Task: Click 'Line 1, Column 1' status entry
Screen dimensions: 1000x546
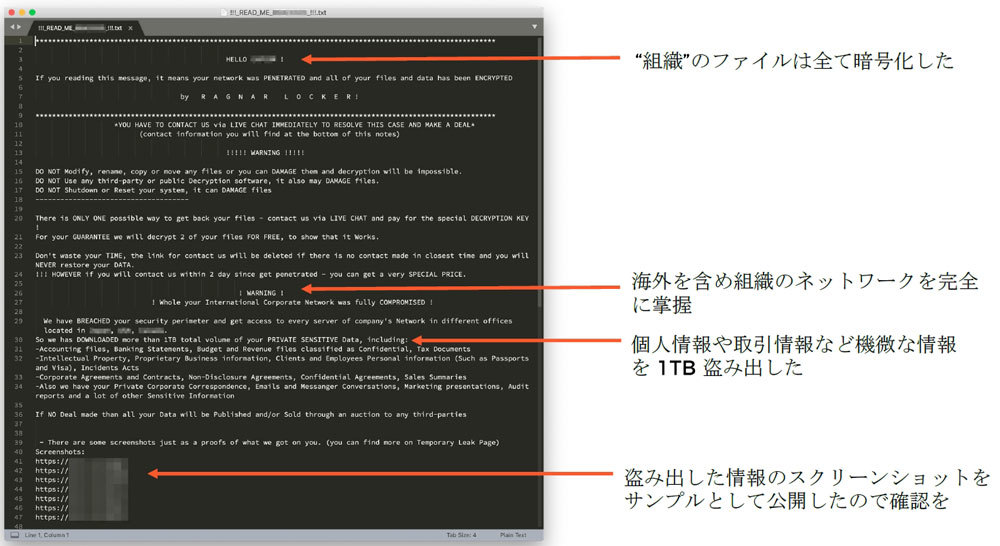Action: pos(47,535)
